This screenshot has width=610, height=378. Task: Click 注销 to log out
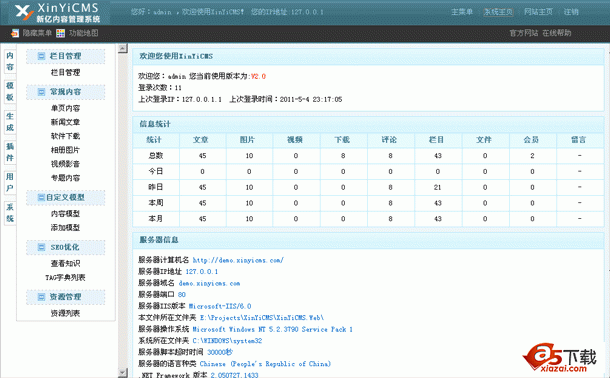571,12
